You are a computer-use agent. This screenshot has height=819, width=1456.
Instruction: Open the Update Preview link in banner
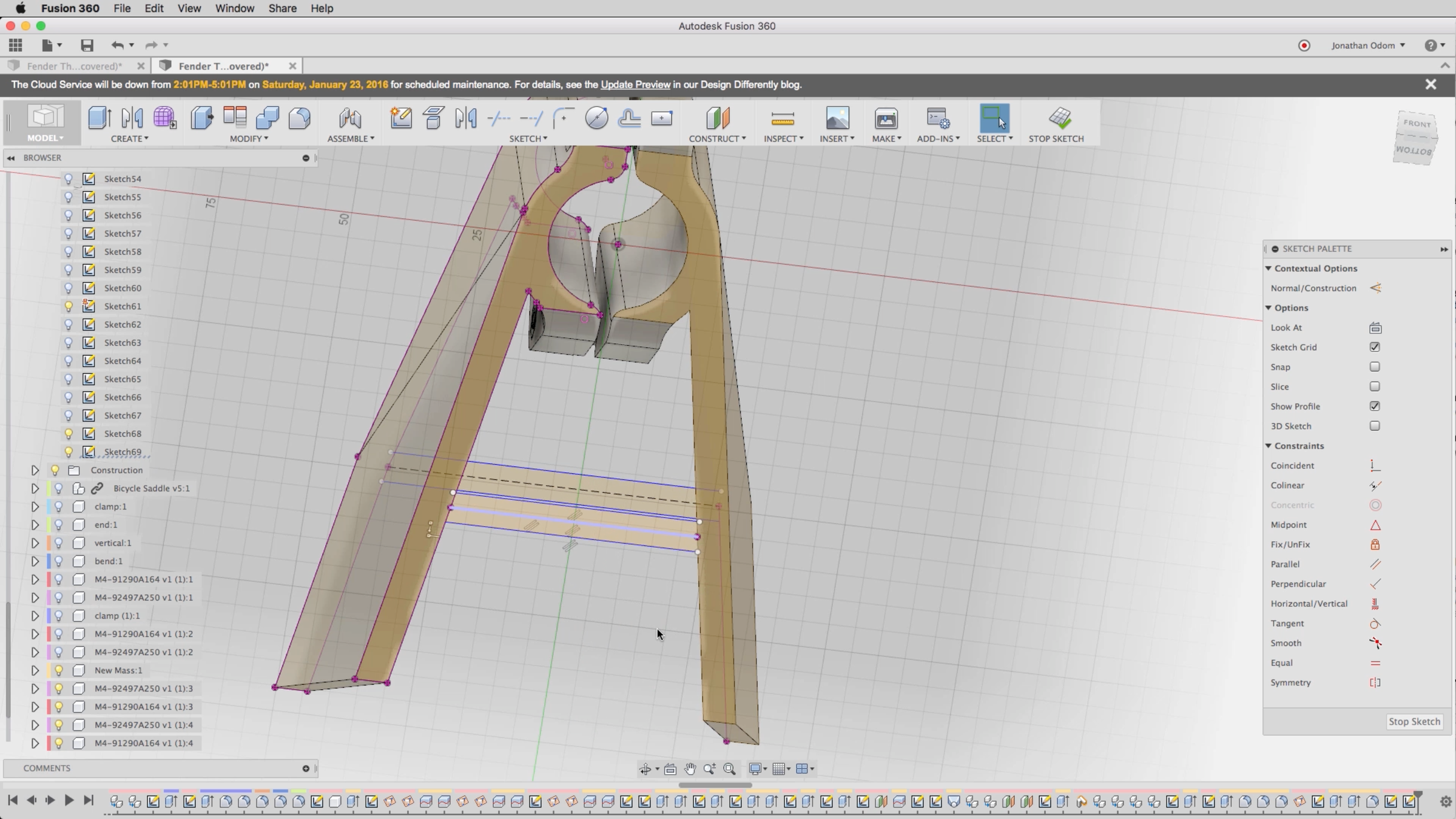click(635, 85)
